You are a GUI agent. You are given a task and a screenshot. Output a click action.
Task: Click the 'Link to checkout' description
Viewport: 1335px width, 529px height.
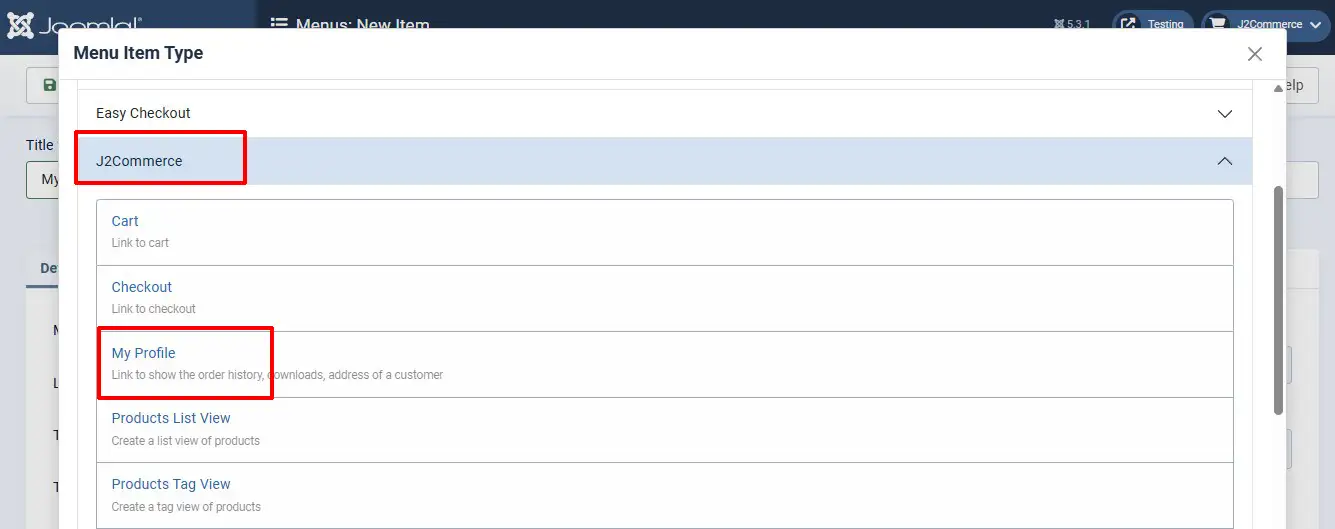tap(153, 309)
